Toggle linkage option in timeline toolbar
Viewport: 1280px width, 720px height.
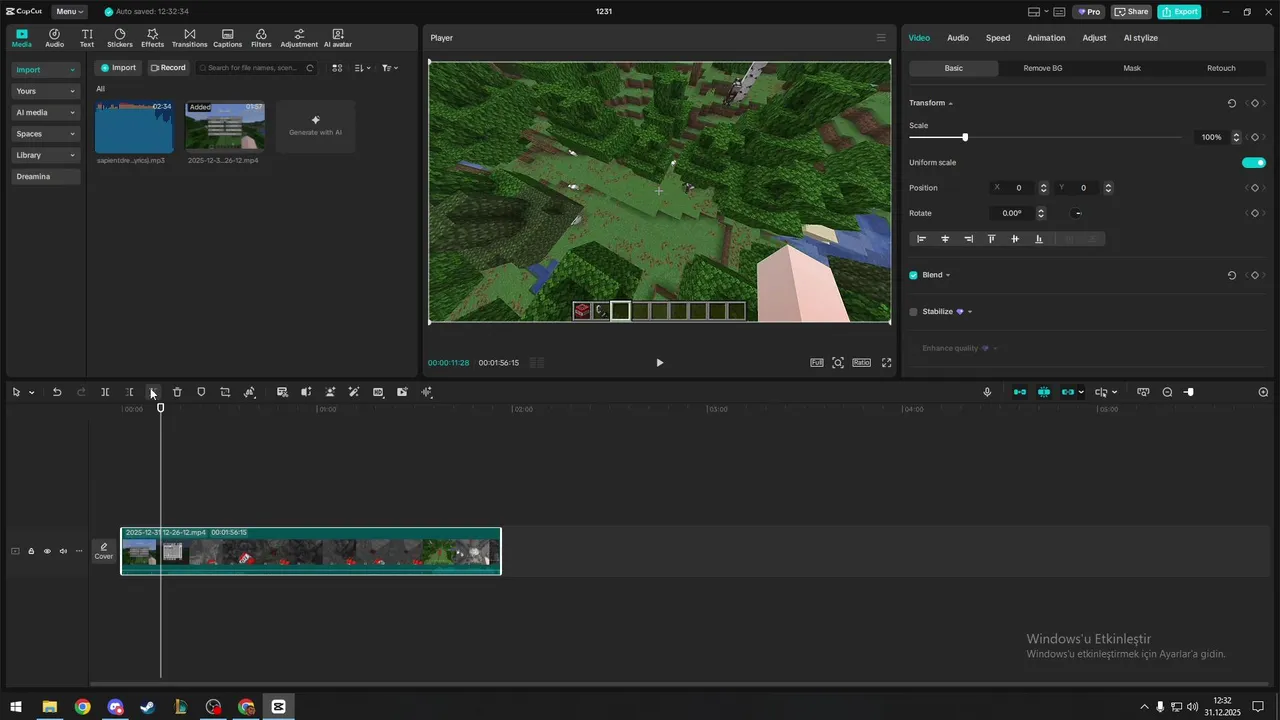pos(1068,392)
